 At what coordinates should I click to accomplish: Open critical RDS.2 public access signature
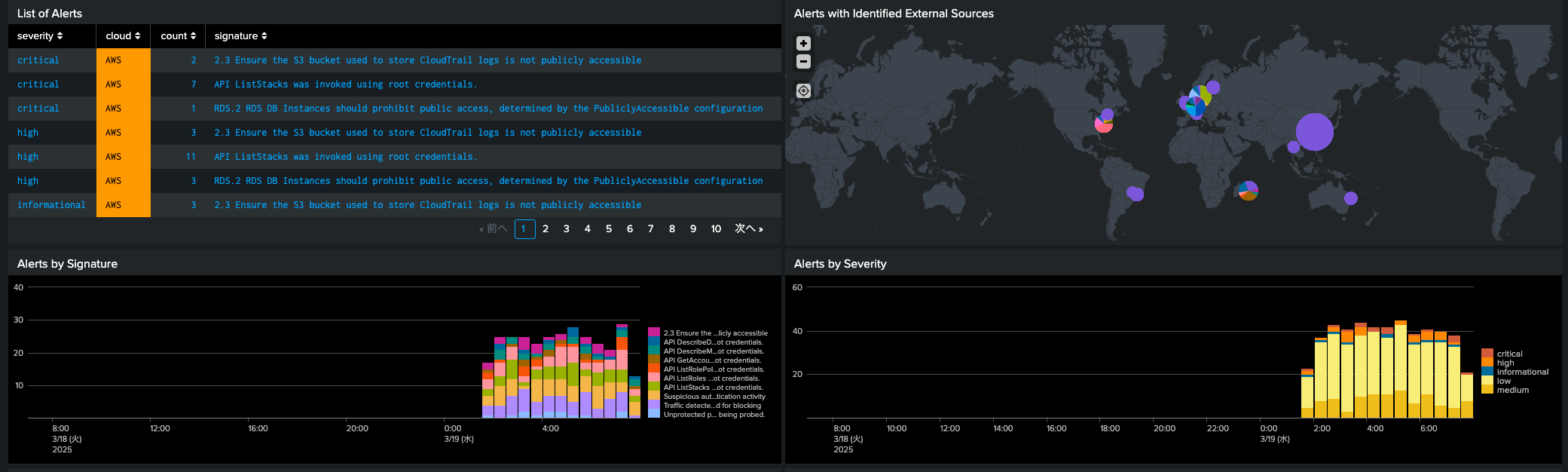coord(488,109)
